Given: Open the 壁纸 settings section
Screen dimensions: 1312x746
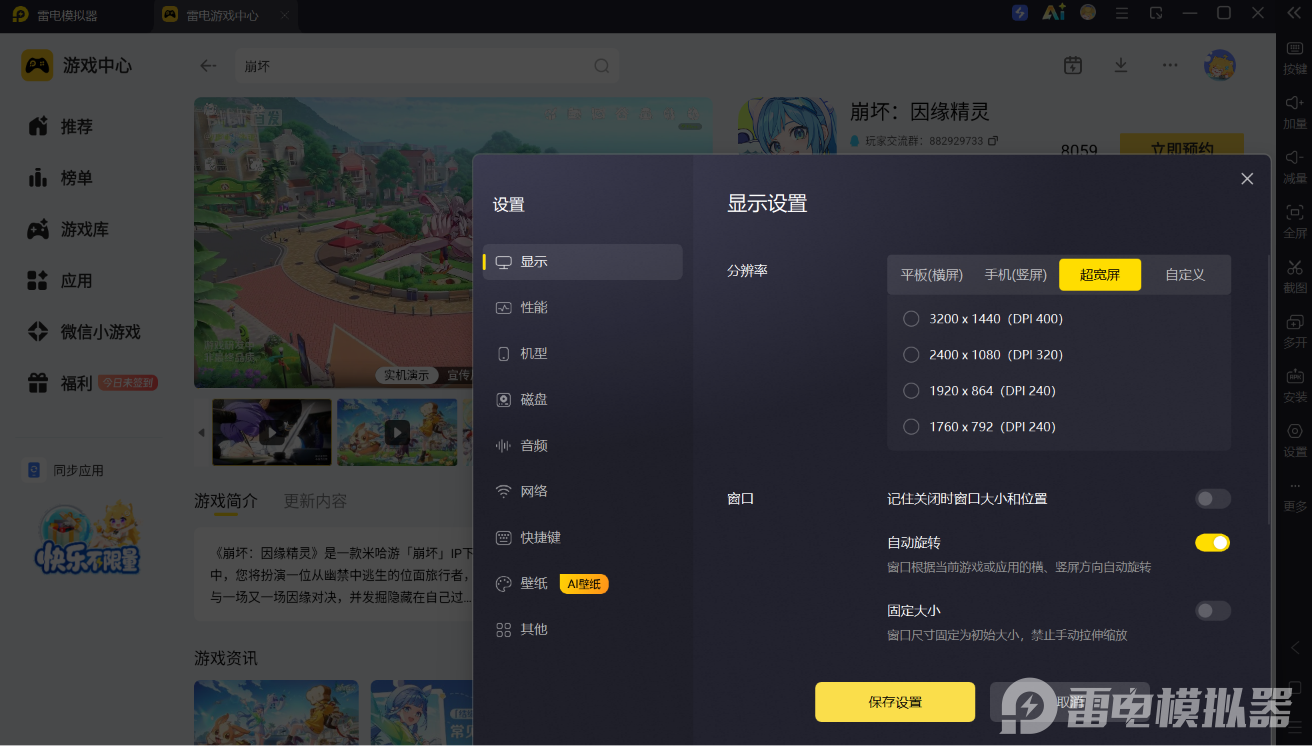Looking at the screenshot, I should (583, 584).
